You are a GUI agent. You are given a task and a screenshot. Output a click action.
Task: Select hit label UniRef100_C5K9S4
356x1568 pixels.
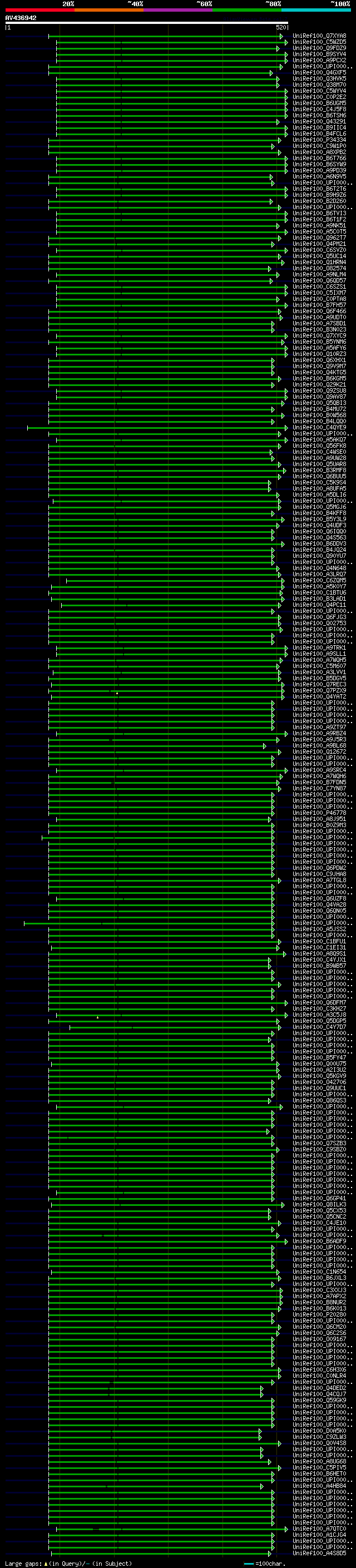(319, 483)
